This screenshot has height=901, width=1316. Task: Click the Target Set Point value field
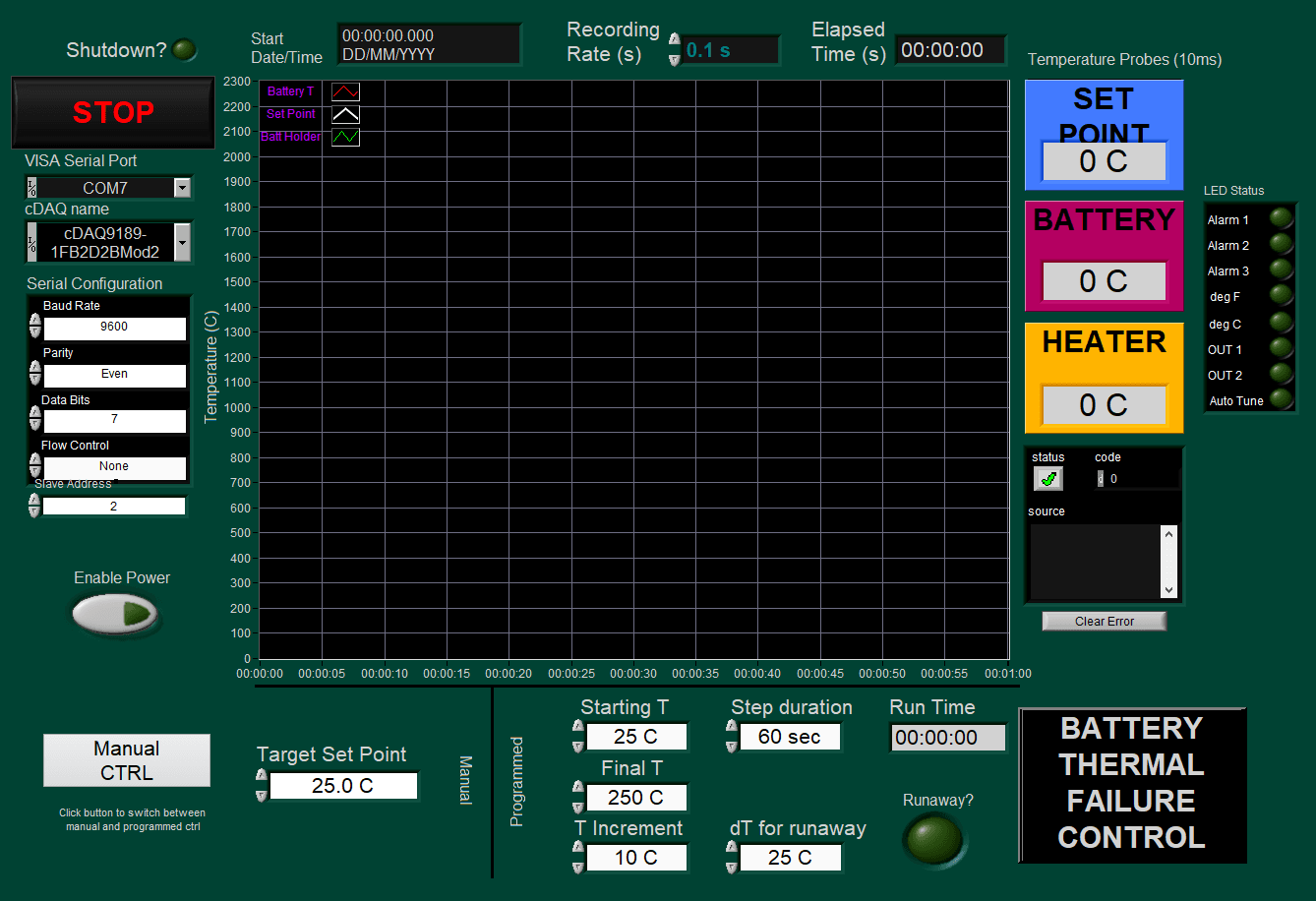[343, 786]
